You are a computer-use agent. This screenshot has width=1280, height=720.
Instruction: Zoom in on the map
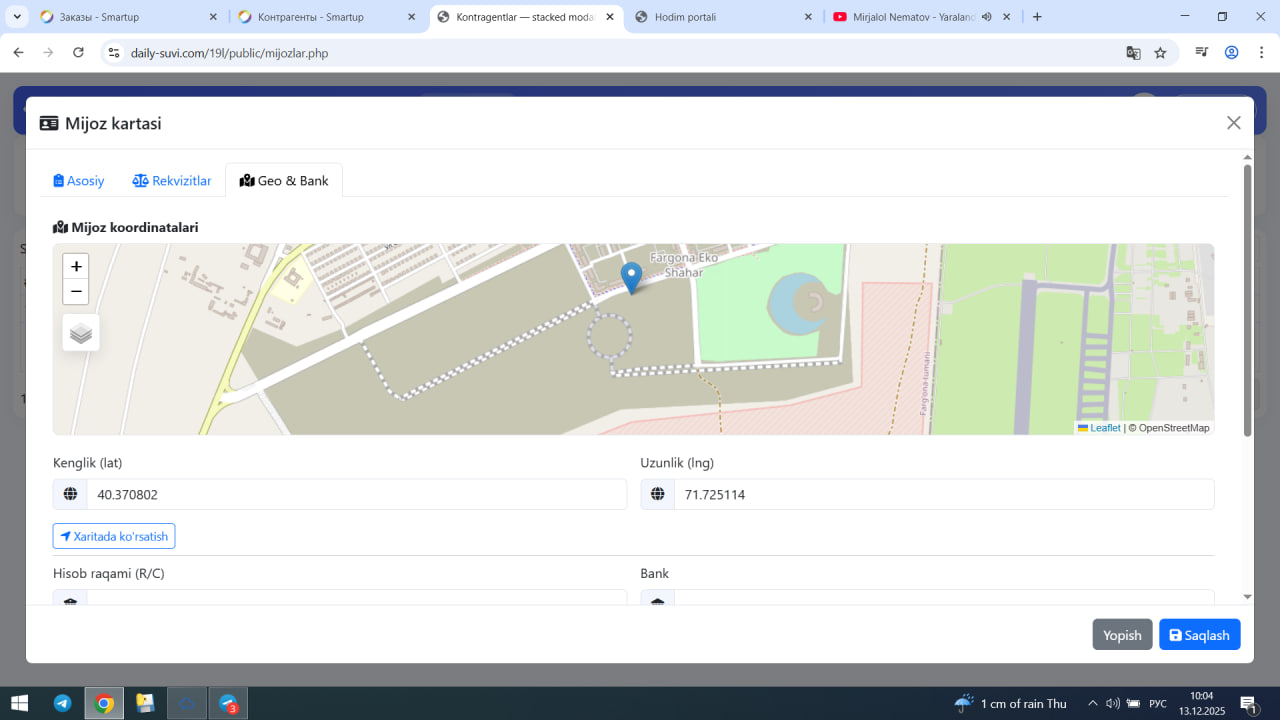(76, 267)
